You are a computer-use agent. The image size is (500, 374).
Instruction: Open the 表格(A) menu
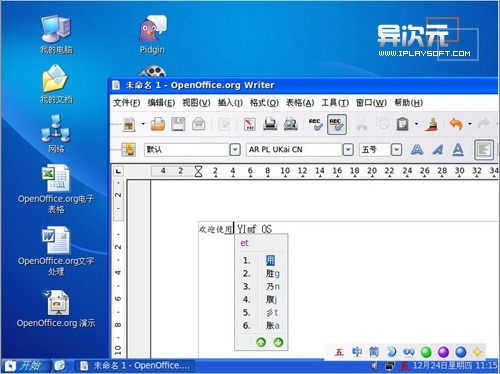300,102
